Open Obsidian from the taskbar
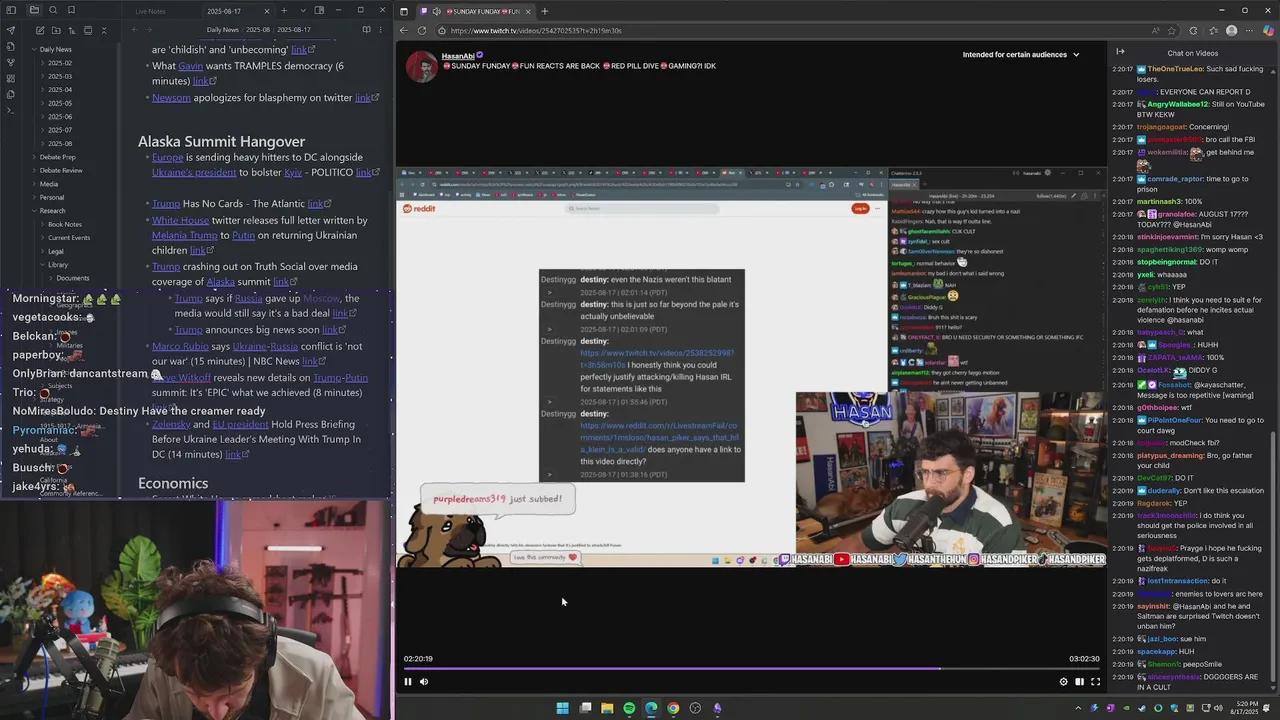Screen dimensions: 1280x720 717,708
